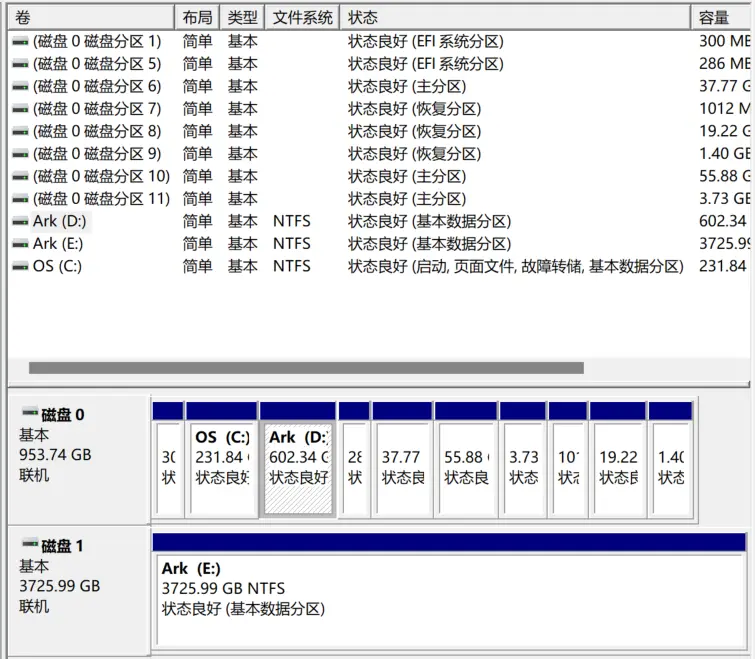Click the volume icon for 磁盘 0 磁盘分区 7
The image size is (755, 659).
pos(20,109)
